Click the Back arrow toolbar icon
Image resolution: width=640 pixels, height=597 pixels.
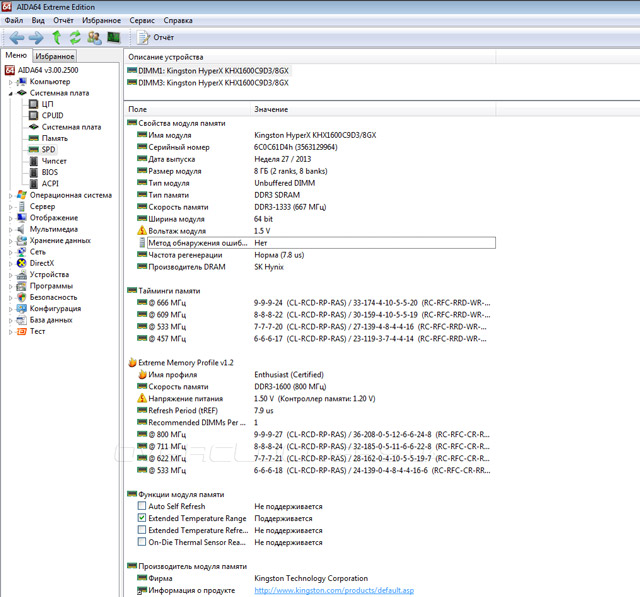point(17,38)
